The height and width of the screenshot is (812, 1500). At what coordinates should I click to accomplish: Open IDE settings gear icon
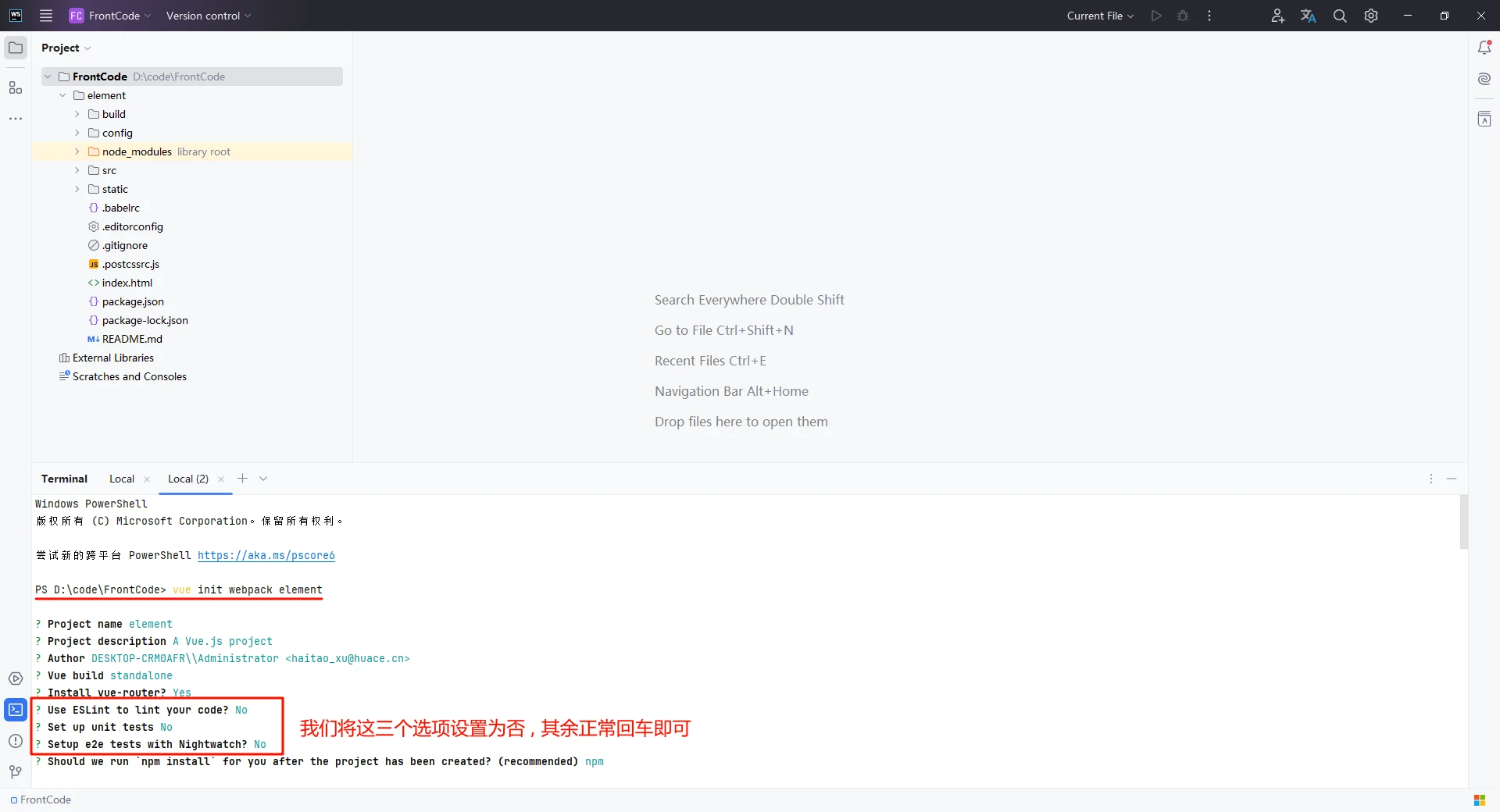point(1371,16)
